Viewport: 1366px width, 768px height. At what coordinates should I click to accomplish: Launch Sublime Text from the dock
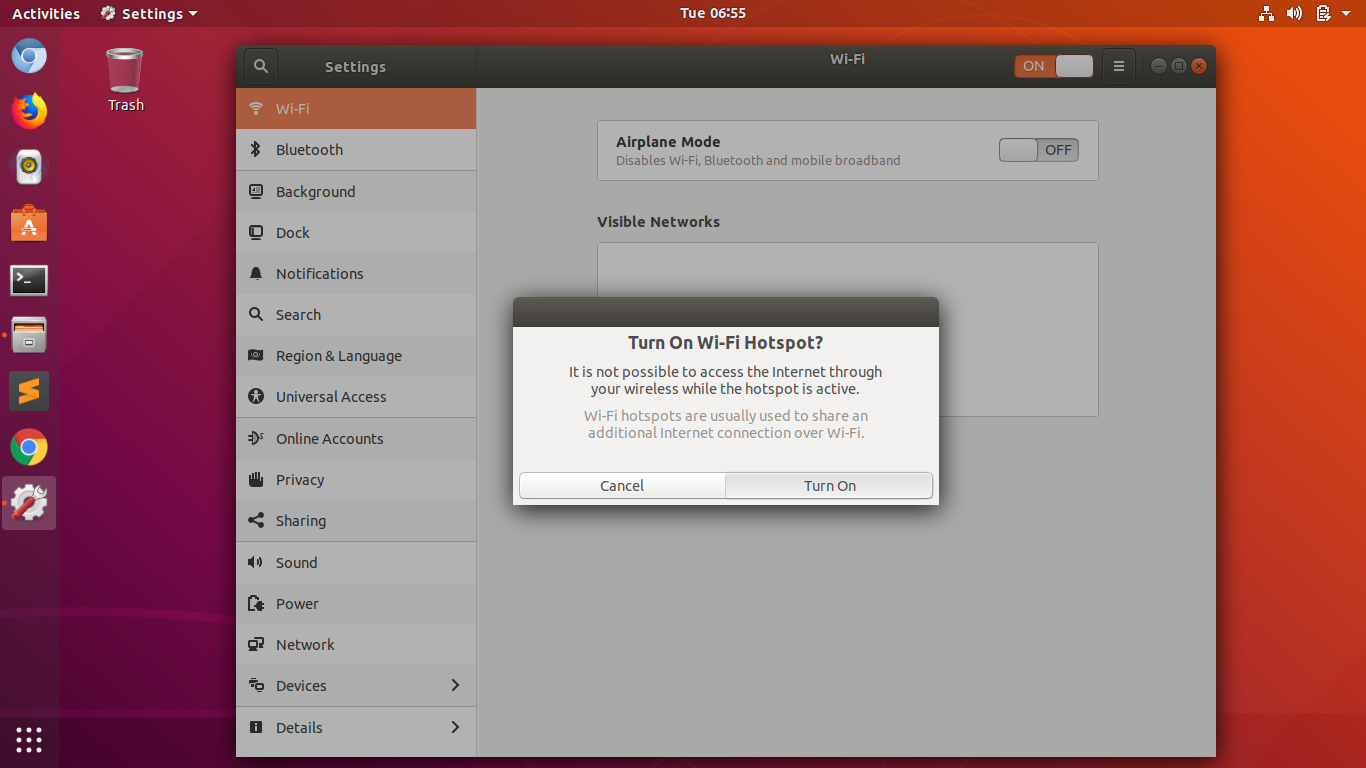29,391
